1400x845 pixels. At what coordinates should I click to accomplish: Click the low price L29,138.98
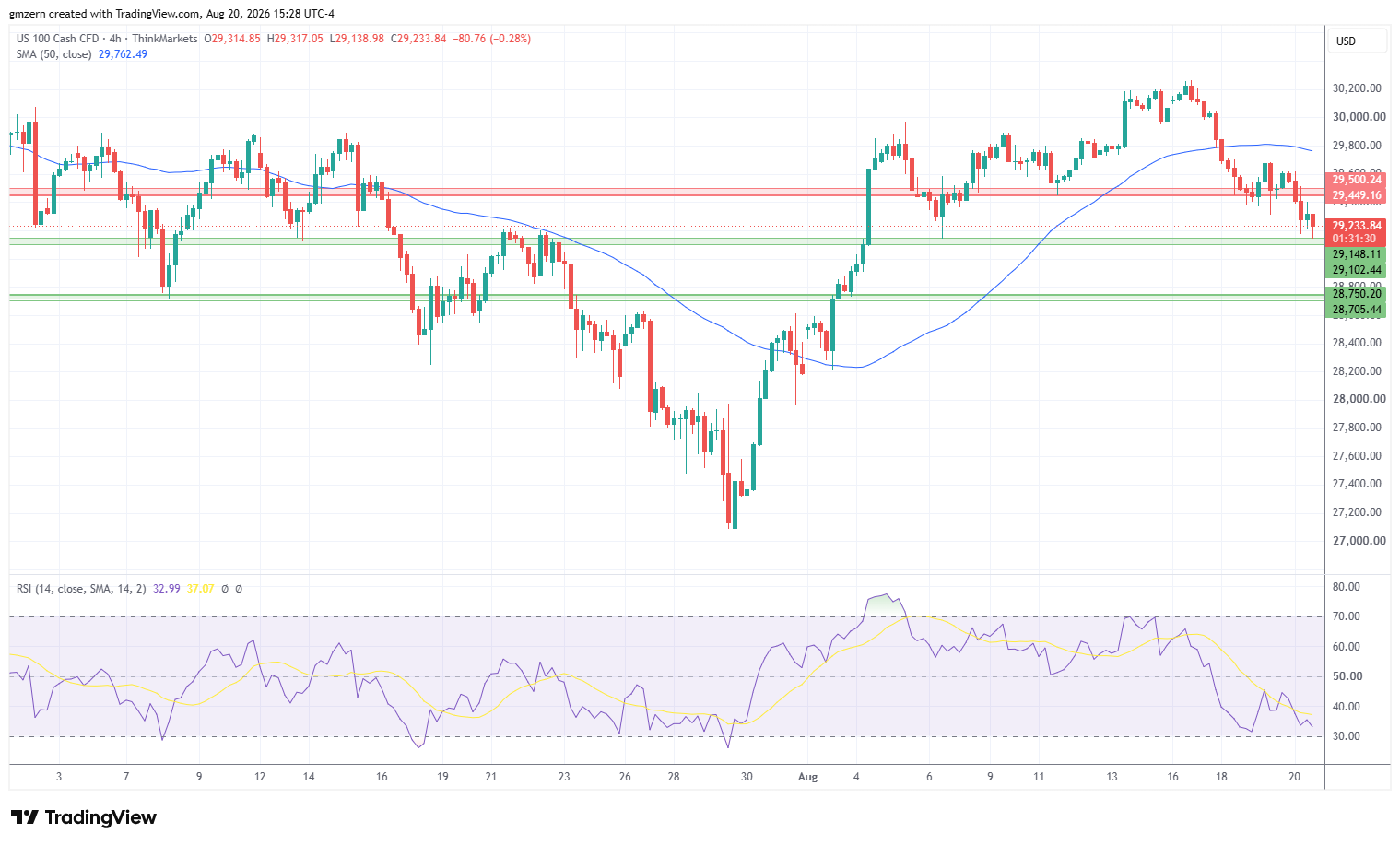click(x=357, y=39)
